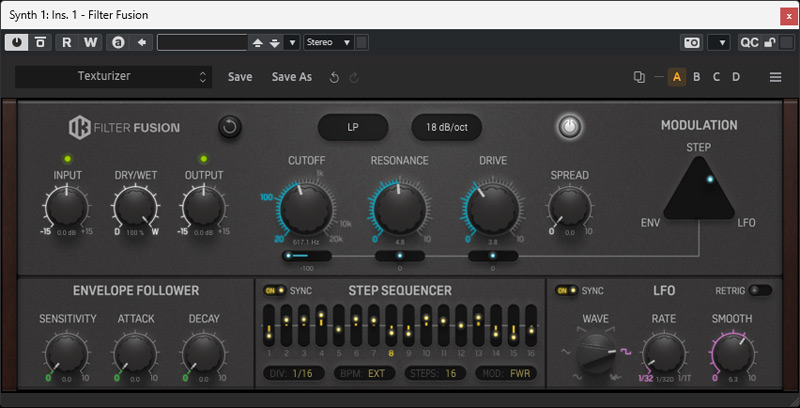Click the copy A/B settings icon
This screenshot has width=800, height=408.
pyautogui.click(x=639, y=77)
